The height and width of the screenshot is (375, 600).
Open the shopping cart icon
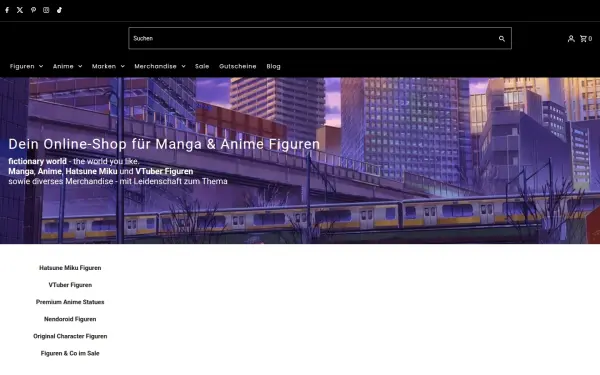click(585, 39)
